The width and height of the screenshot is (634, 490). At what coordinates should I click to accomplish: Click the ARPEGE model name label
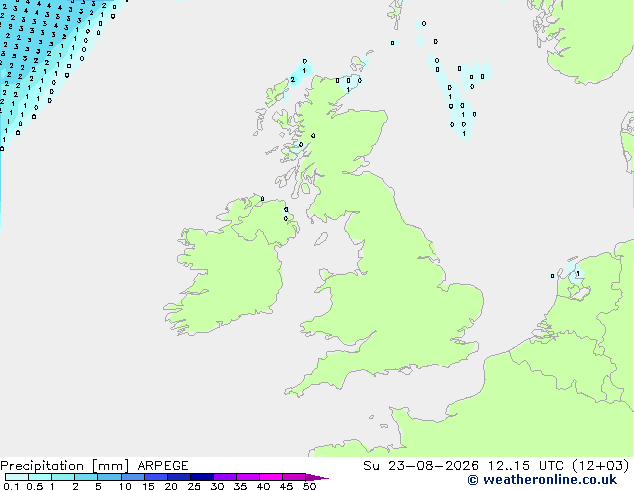tap(163, 466)
